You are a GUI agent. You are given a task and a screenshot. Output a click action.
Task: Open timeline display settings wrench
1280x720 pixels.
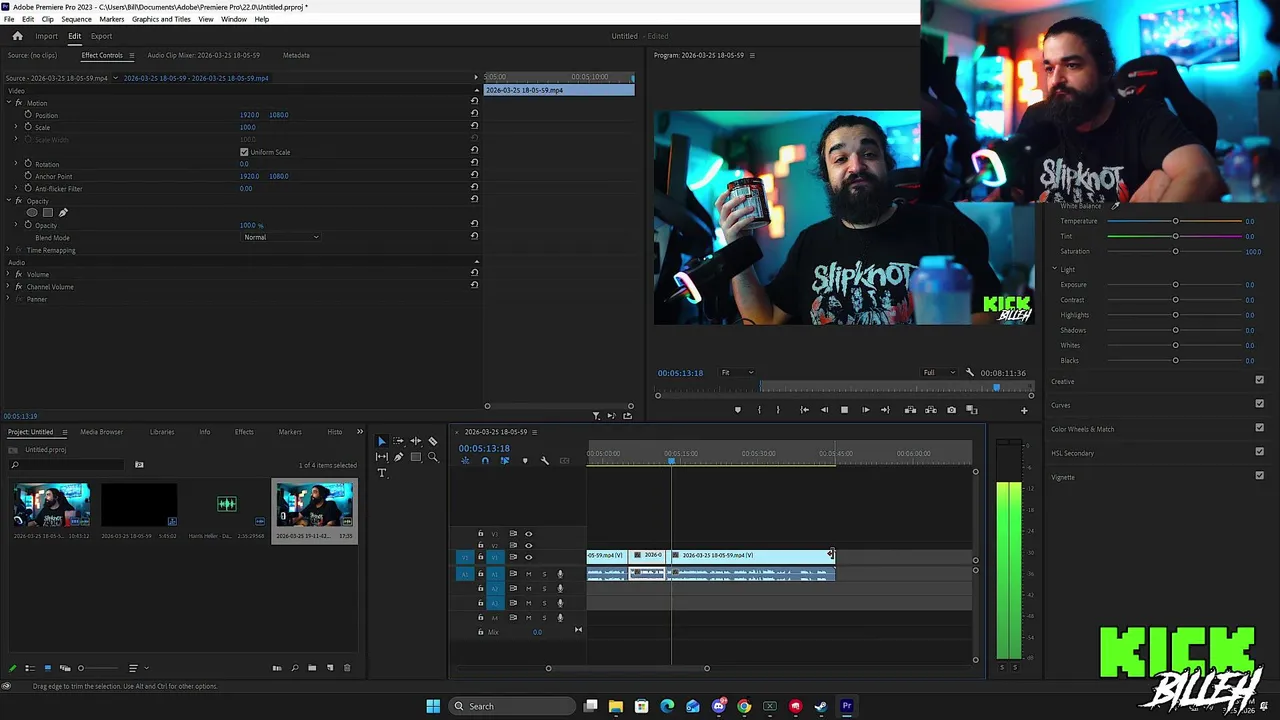tap(544, 461)
